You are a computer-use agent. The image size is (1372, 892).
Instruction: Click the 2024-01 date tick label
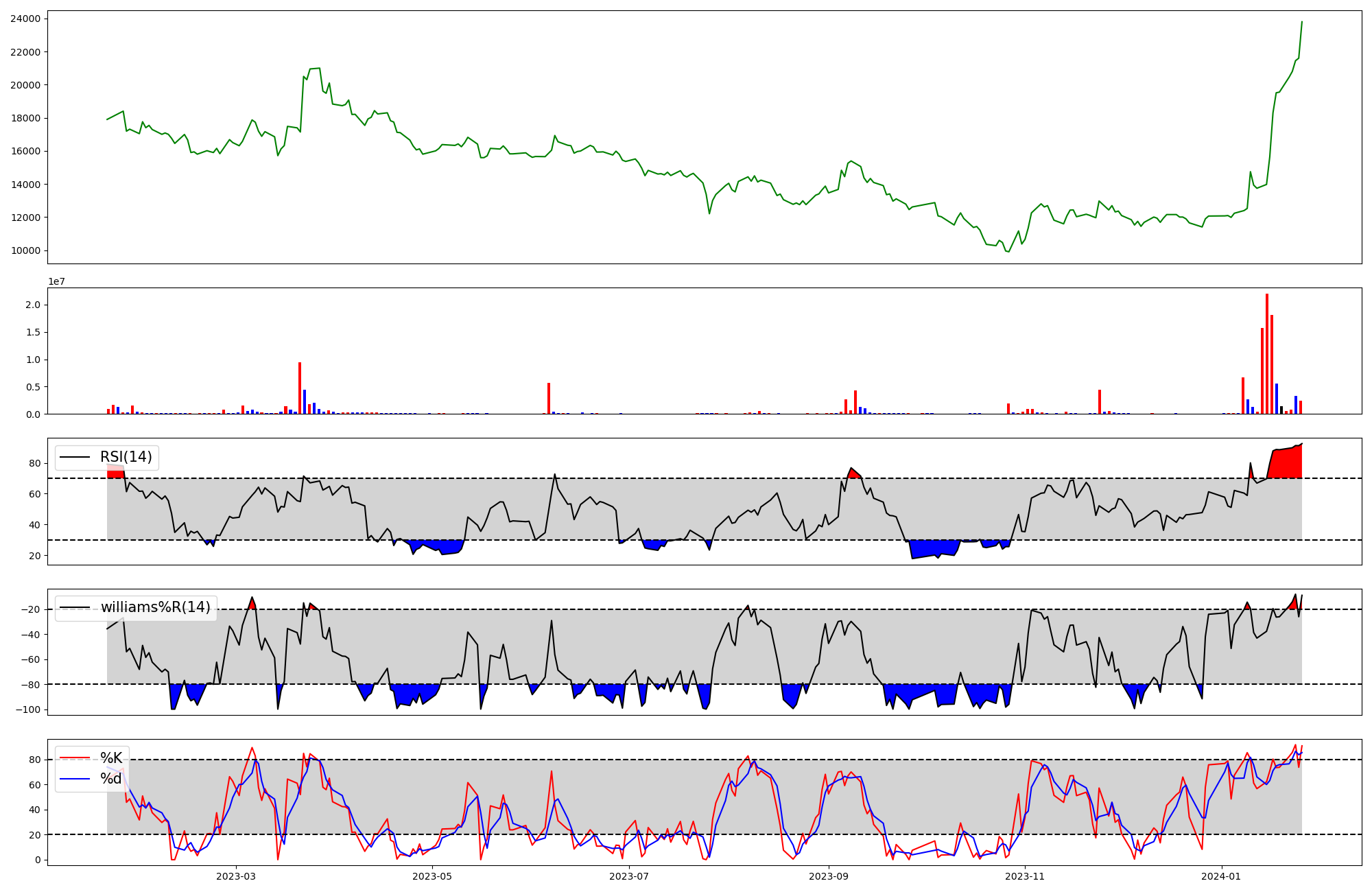1222,876
